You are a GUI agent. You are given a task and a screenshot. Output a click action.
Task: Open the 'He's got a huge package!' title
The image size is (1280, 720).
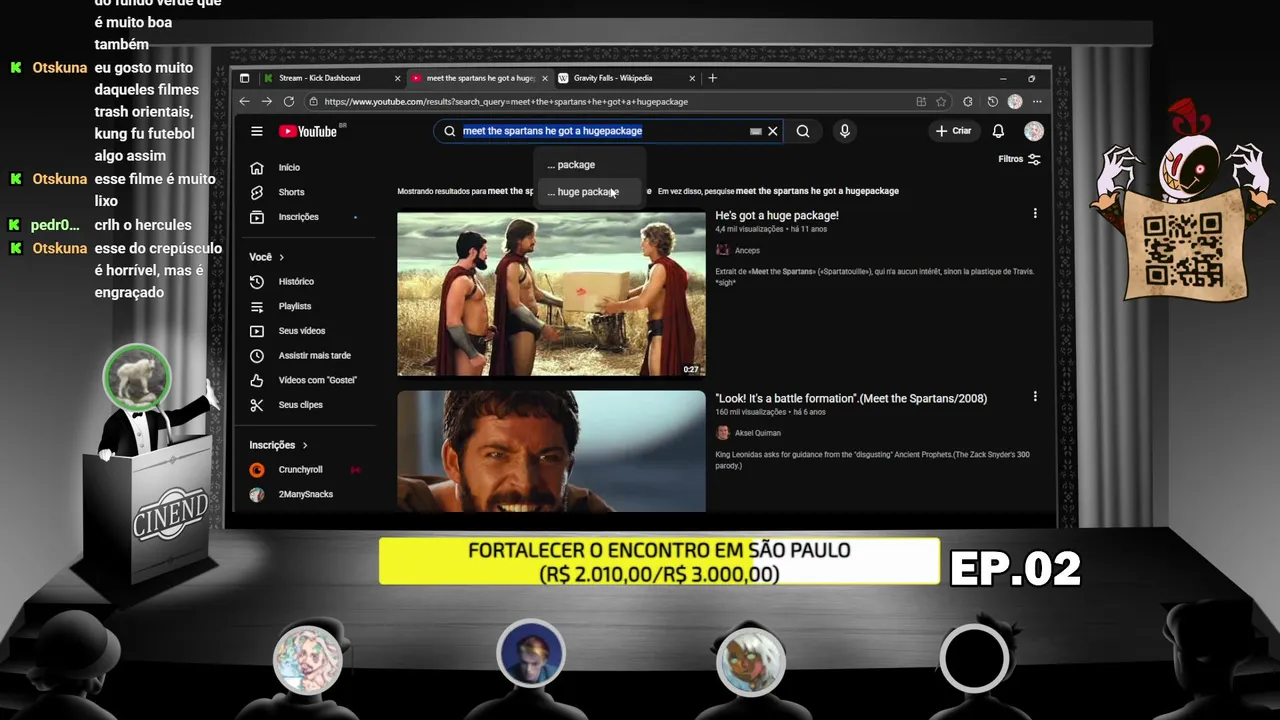click(777, 215)
